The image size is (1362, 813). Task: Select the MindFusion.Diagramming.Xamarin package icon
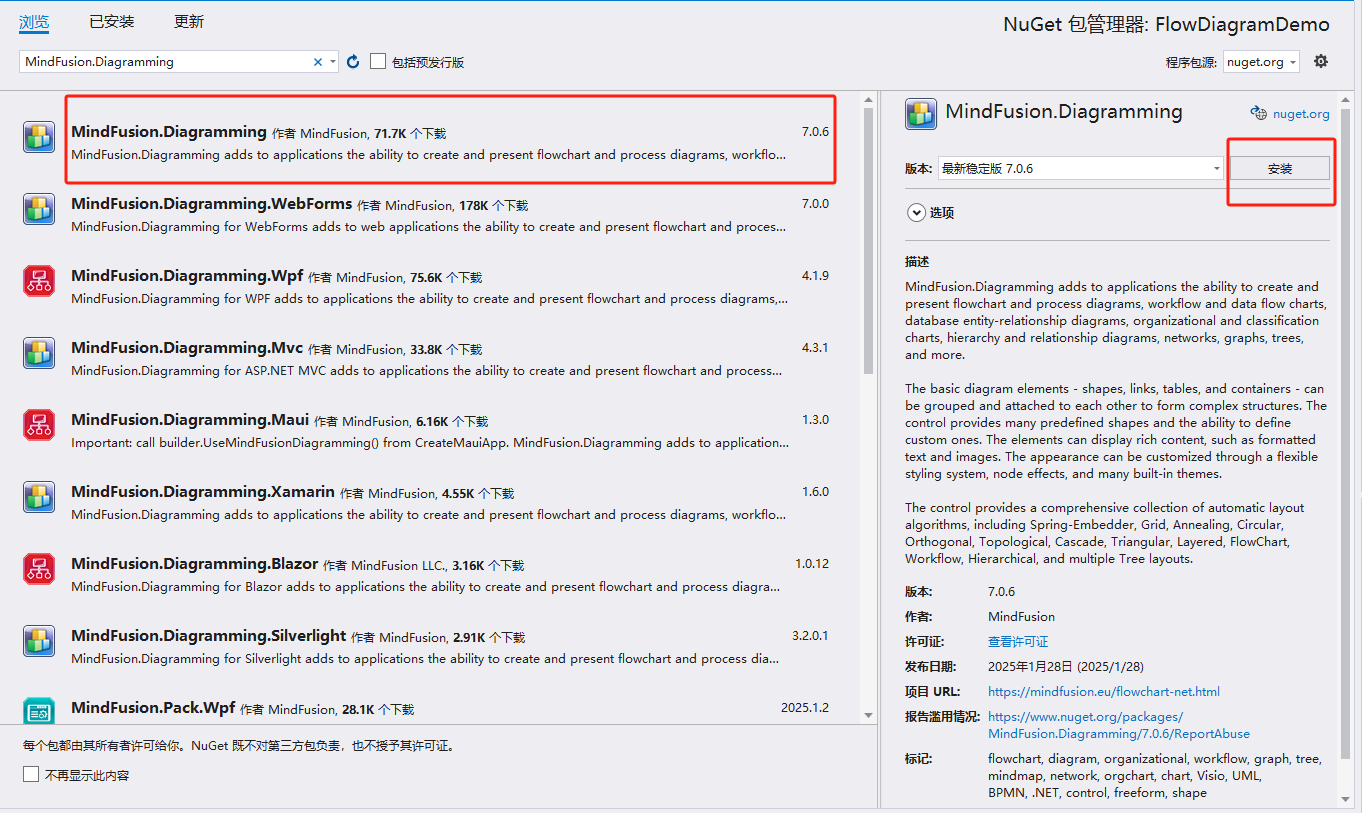click(x=39, y=497)
